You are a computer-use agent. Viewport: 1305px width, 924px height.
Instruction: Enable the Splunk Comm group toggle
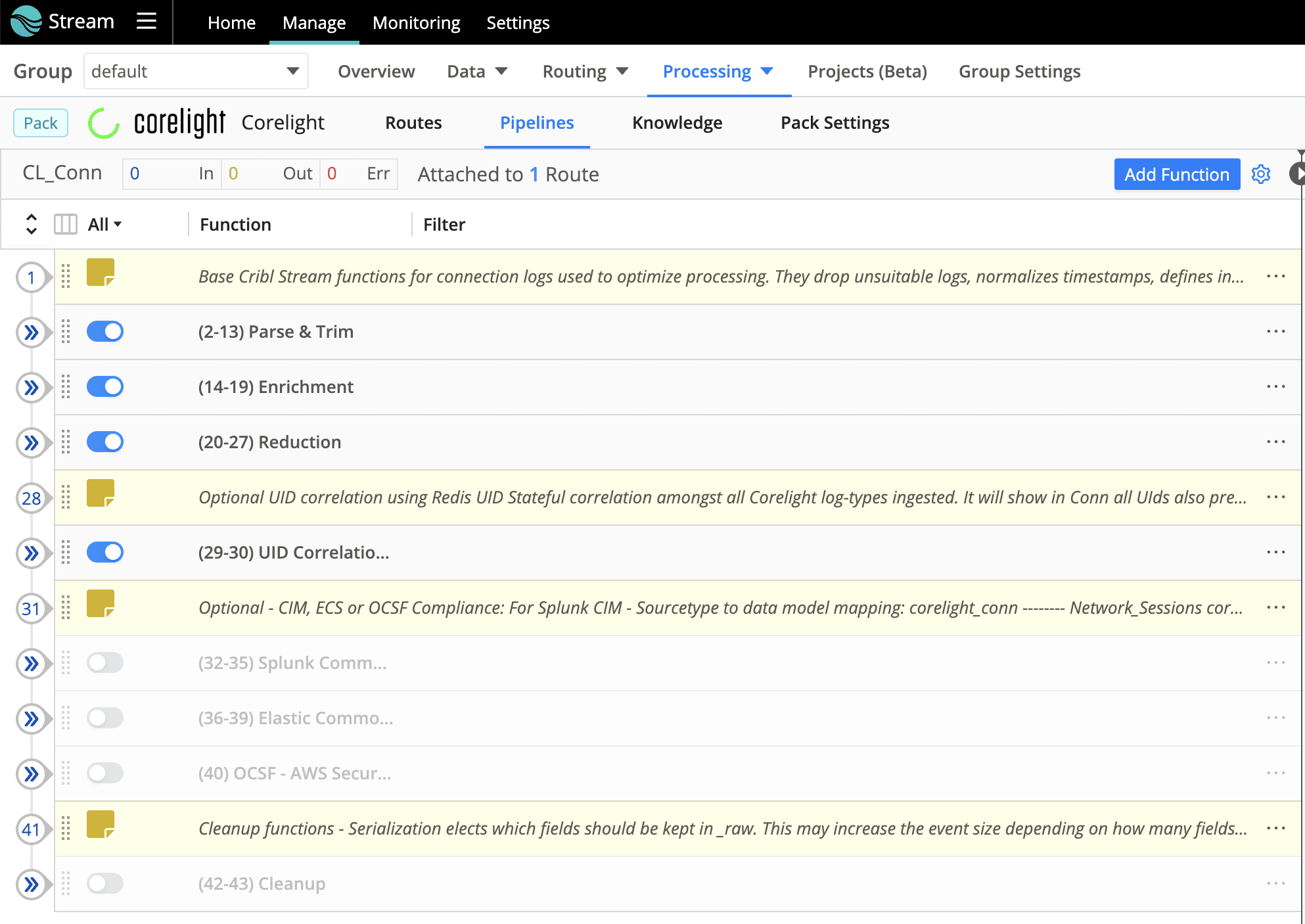point(105,662)
